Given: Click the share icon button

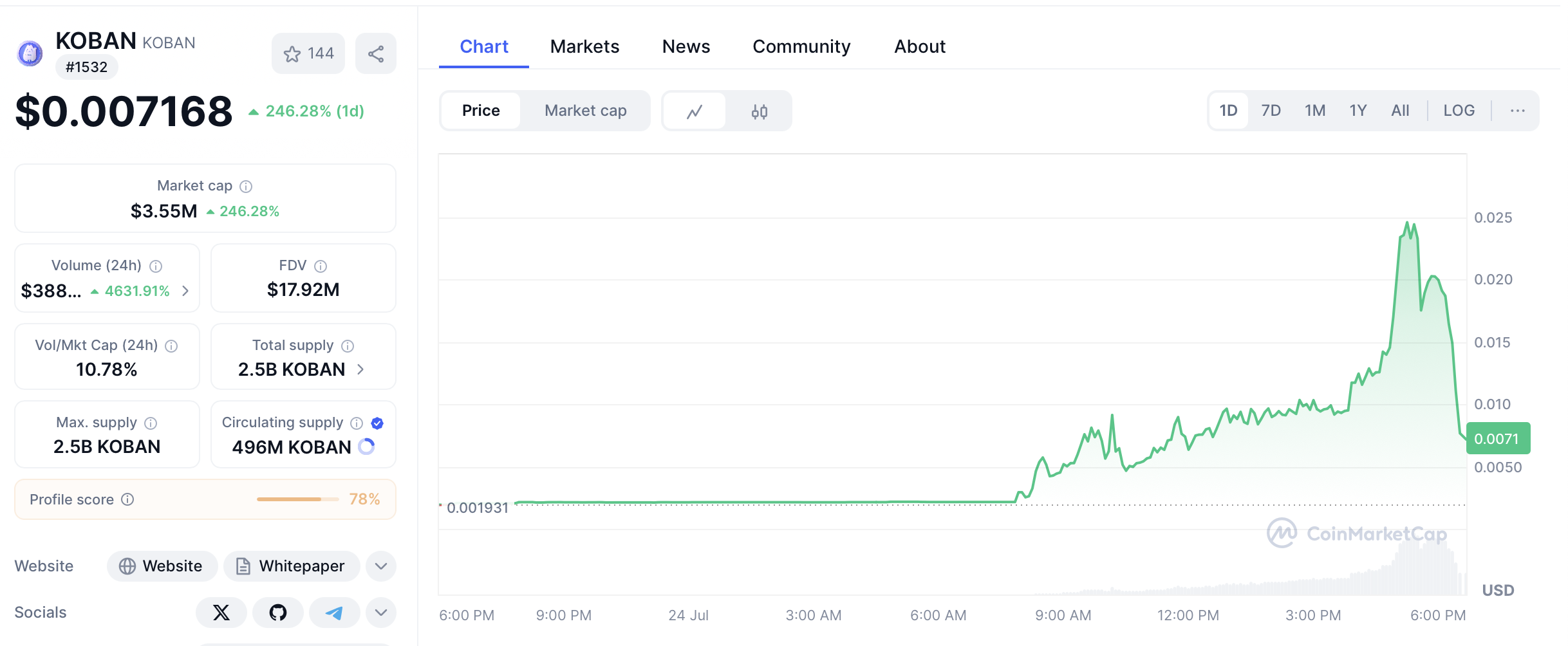Looking at the screenshot, I should pos(376,53).
